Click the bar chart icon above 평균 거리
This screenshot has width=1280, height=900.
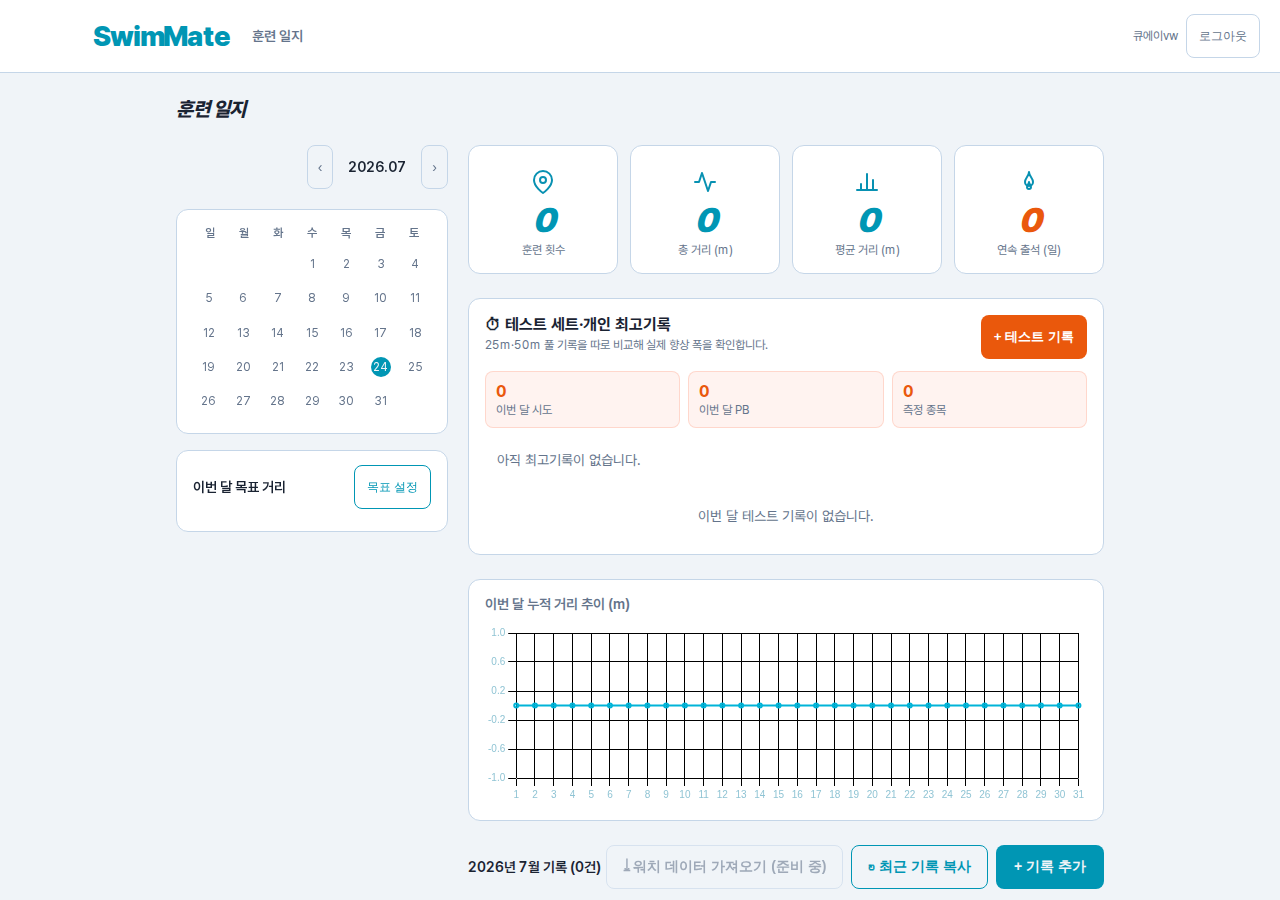(867, 182)
